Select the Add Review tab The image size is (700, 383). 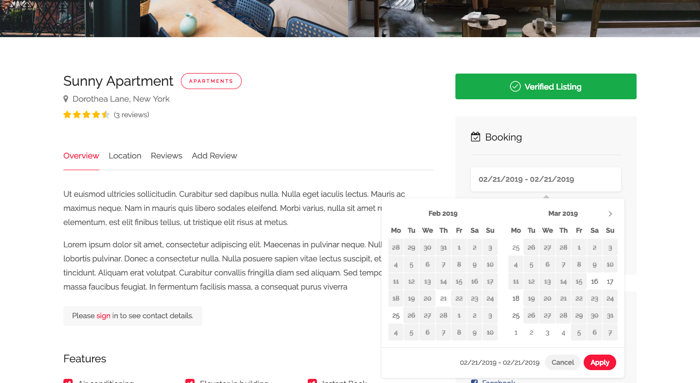[214, 156]
